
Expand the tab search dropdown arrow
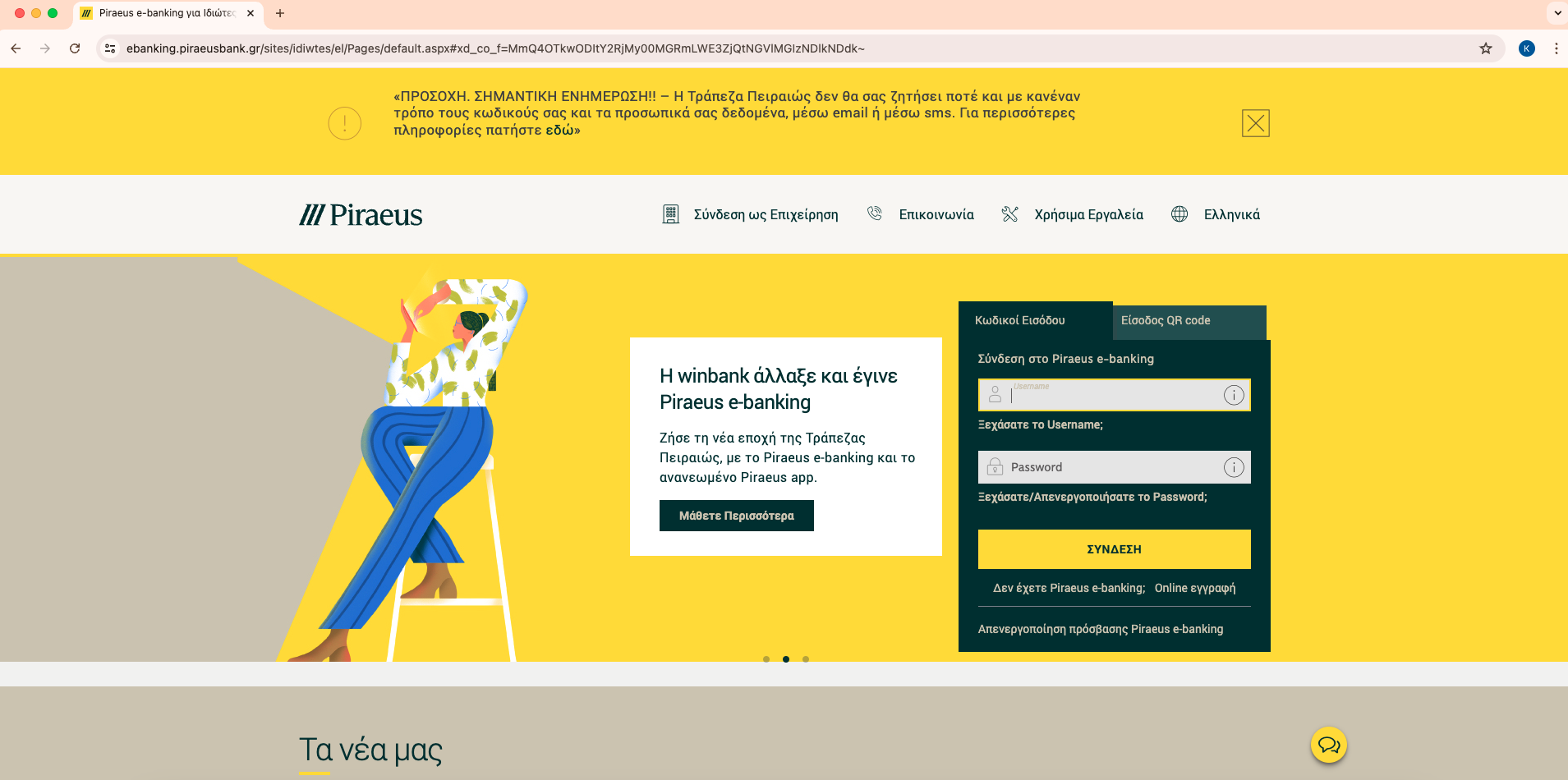point(1557,13)
